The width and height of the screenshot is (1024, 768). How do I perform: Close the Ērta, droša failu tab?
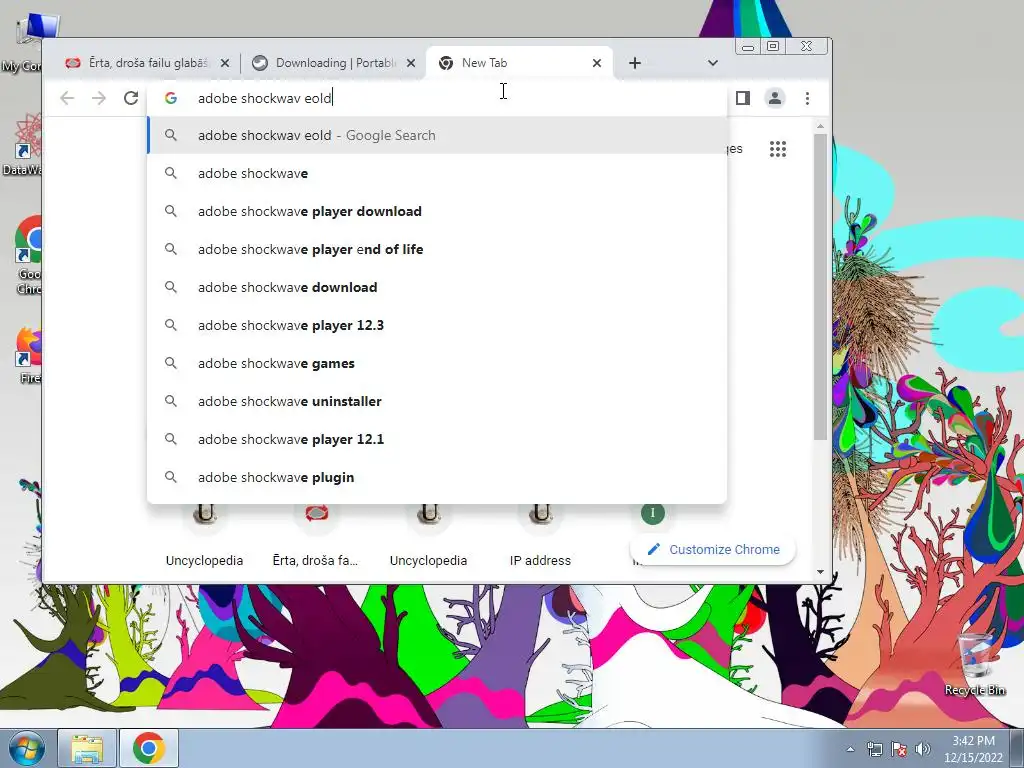click(225, 63)
